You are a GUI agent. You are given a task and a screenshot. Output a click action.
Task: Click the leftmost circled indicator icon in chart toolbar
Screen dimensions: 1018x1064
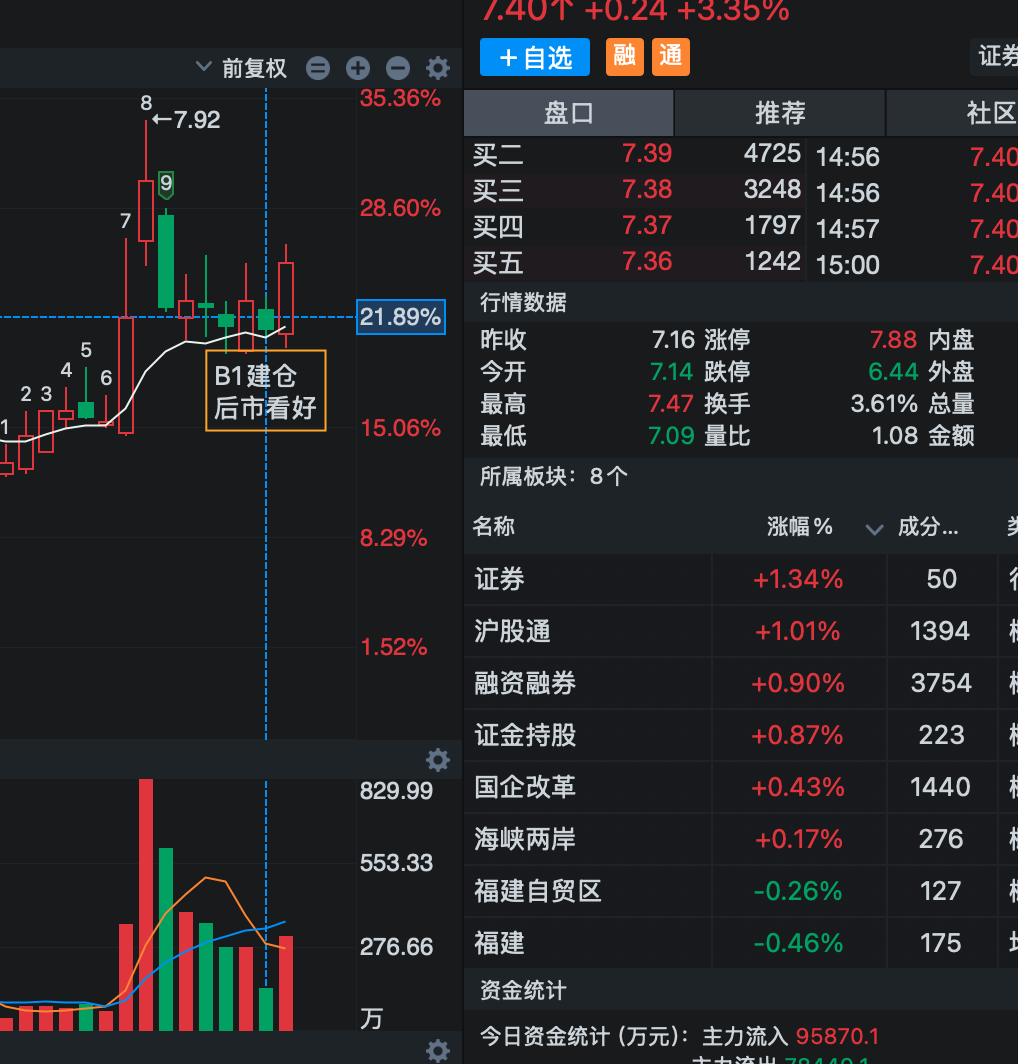[x=317, y=68]
